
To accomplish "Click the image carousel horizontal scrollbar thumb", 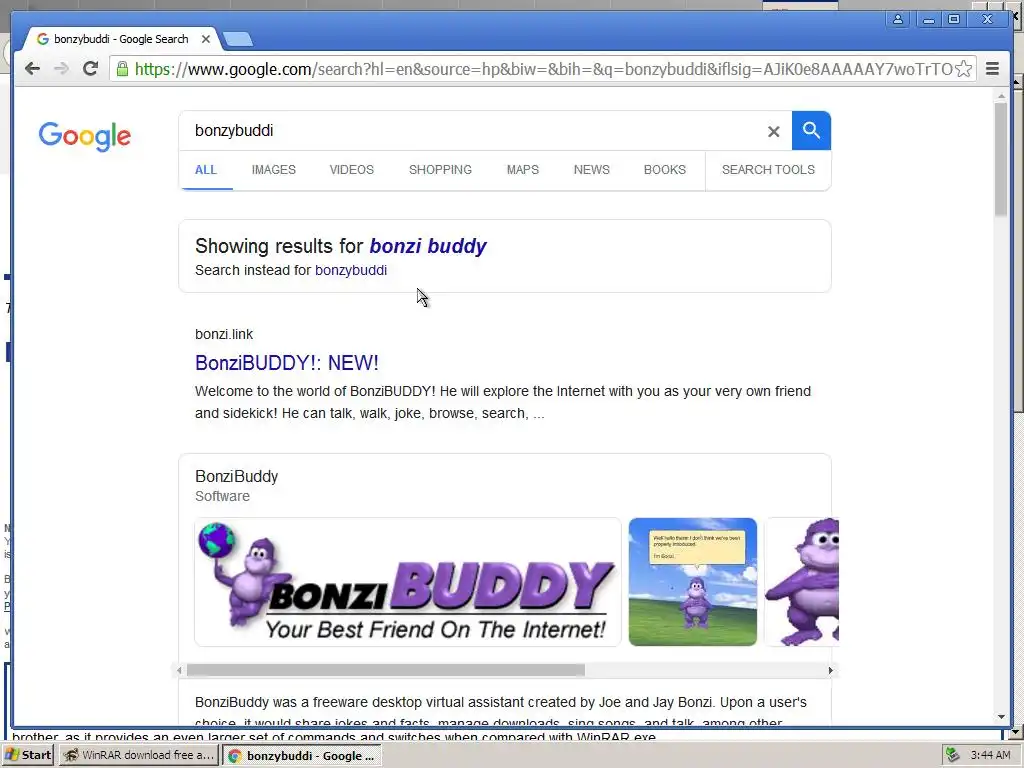I will click(x=385, y=670).
